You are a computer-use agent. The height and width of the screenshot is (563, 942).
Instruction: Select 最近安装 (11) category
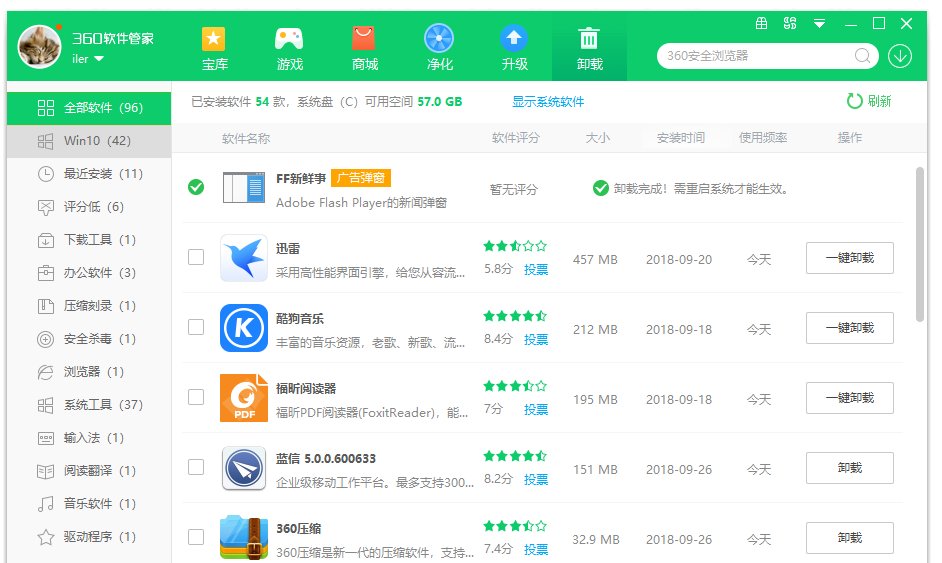click(x=89, y=174)
